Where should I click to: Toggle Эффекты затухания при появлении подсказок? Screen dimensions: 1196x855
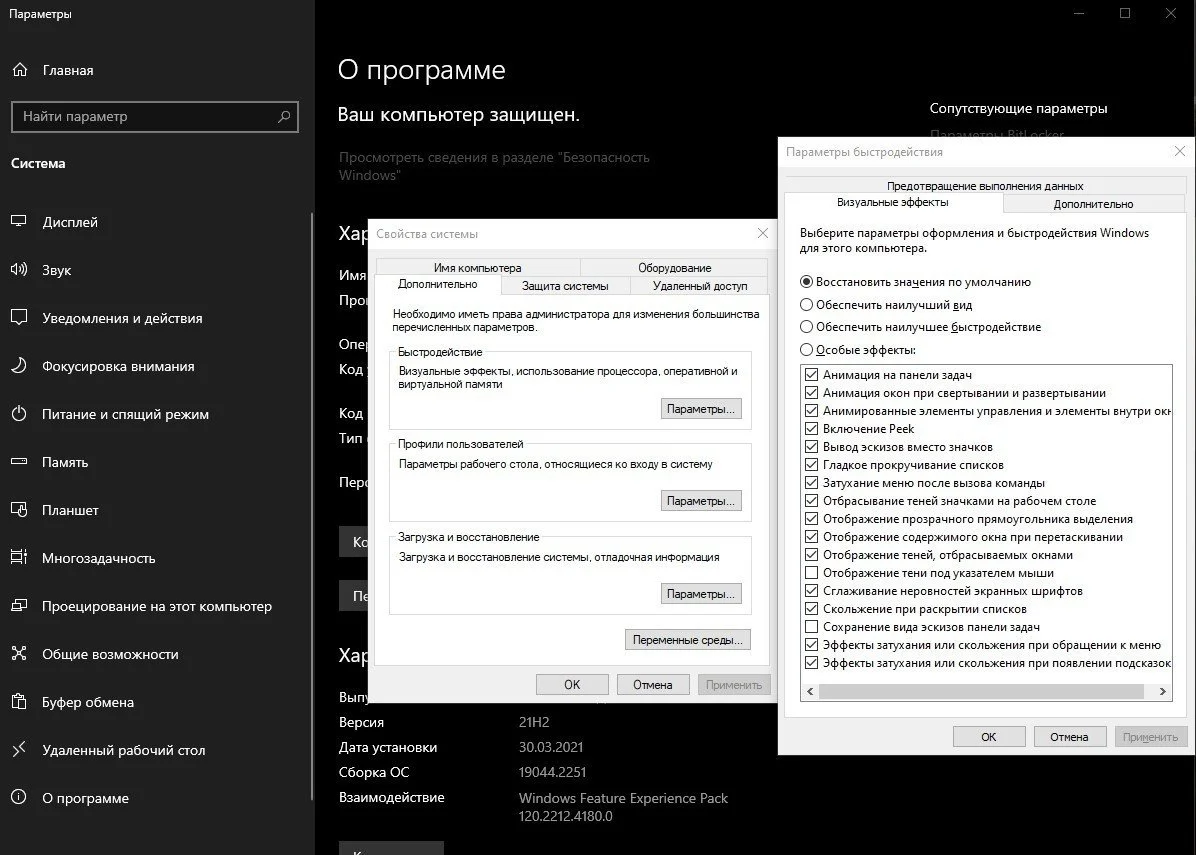(x=812, y=663)
